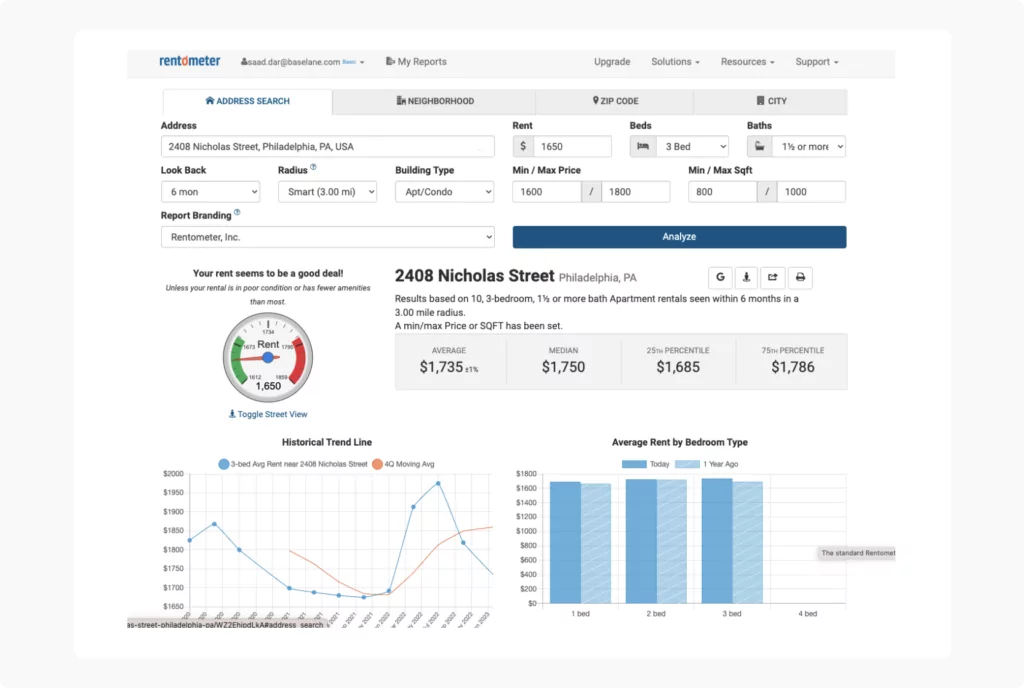Open the Beds dropdown showing 3 Bed

click(692, 146)
